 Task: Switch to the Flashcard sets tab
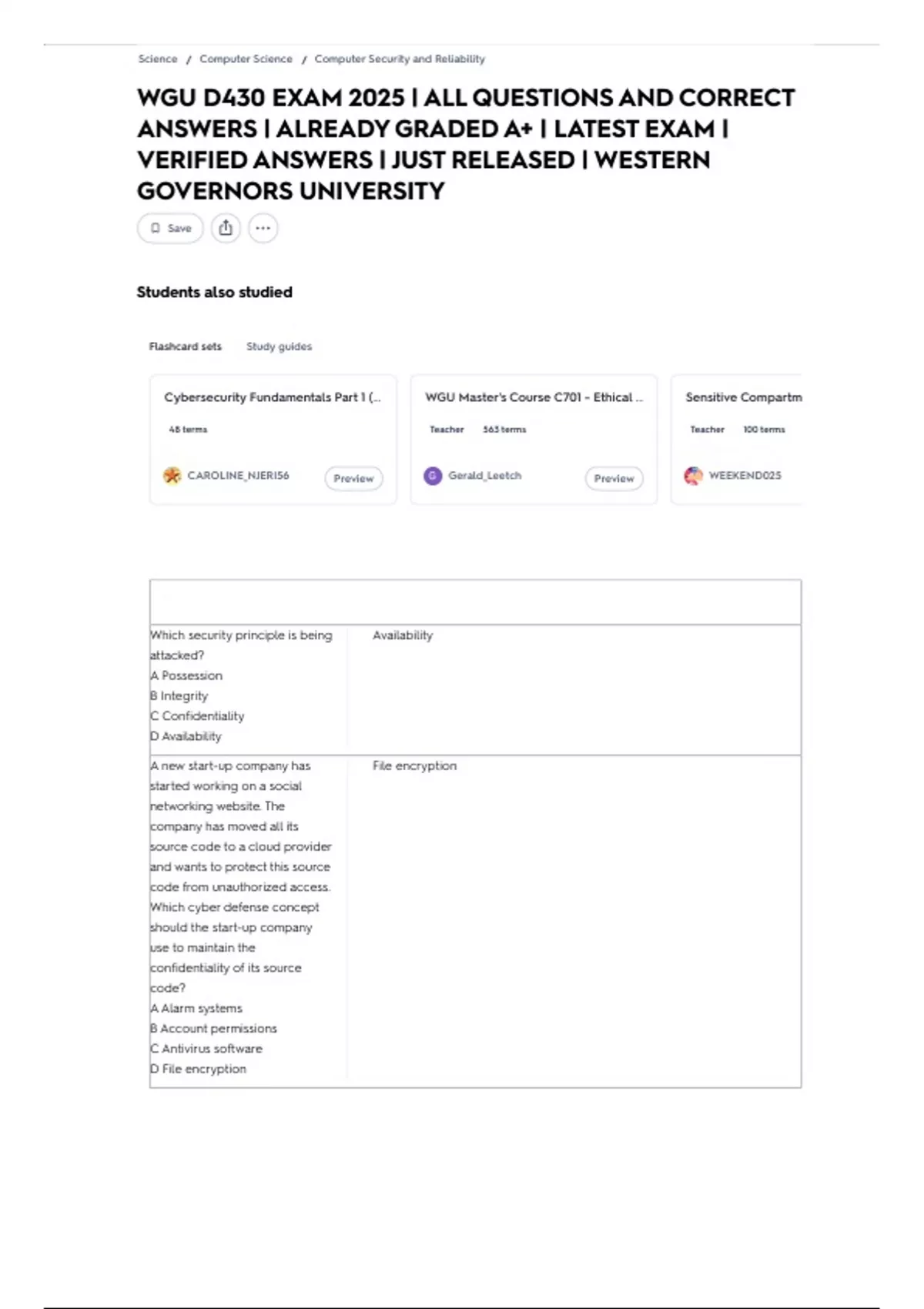pyautogui.click(x=185, y=346)
